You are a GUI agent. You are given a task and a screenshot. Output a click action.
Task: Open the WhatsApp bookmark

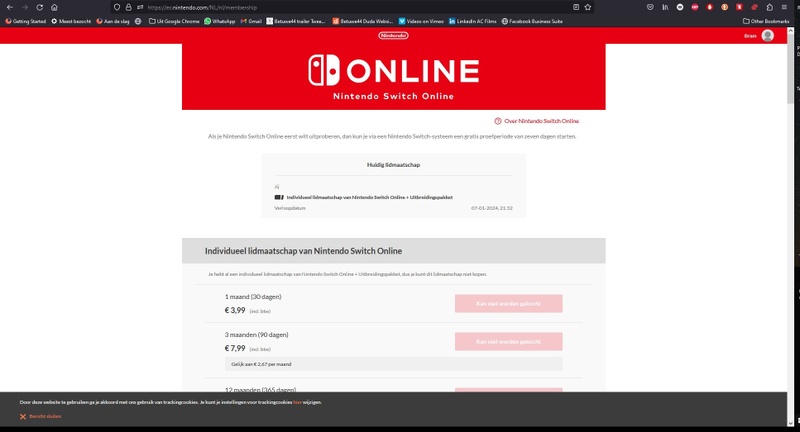tap(220, 21)
